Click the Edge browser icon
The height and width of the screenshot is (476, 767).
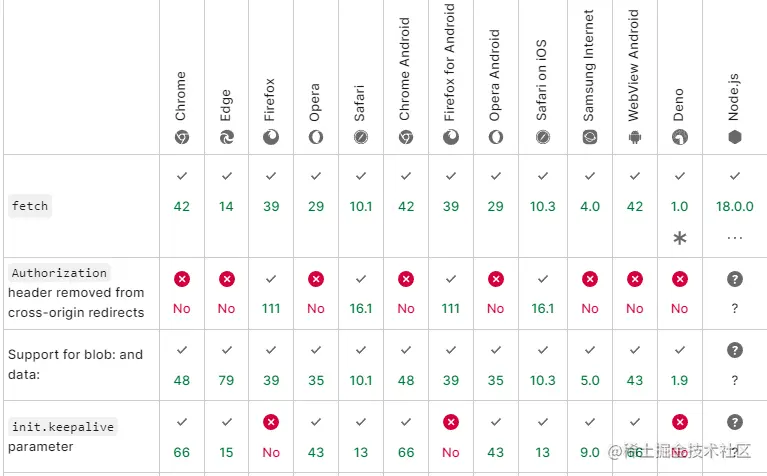coord(226,137)
